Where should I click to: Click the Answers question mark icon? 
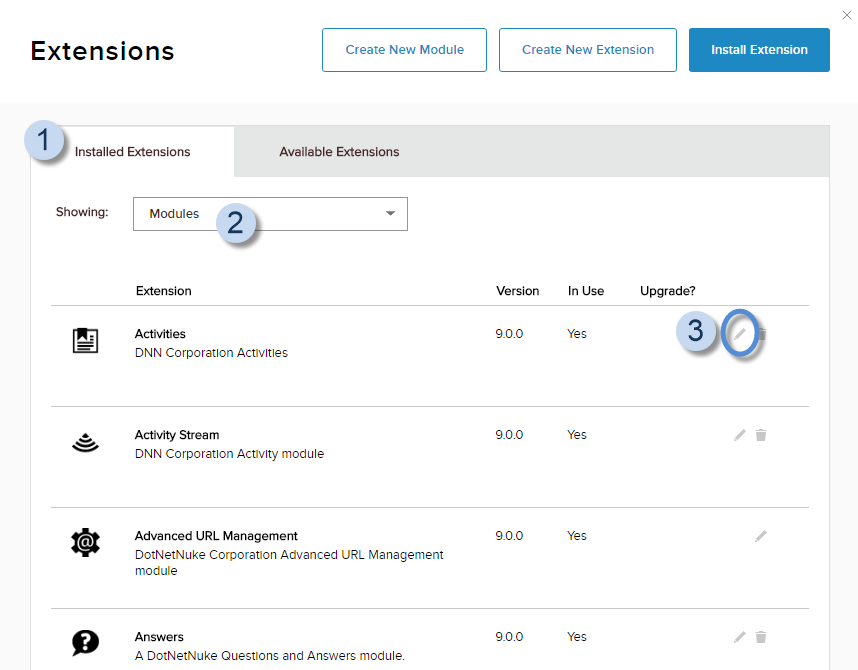pyautogui.click(x=86, y=643)
